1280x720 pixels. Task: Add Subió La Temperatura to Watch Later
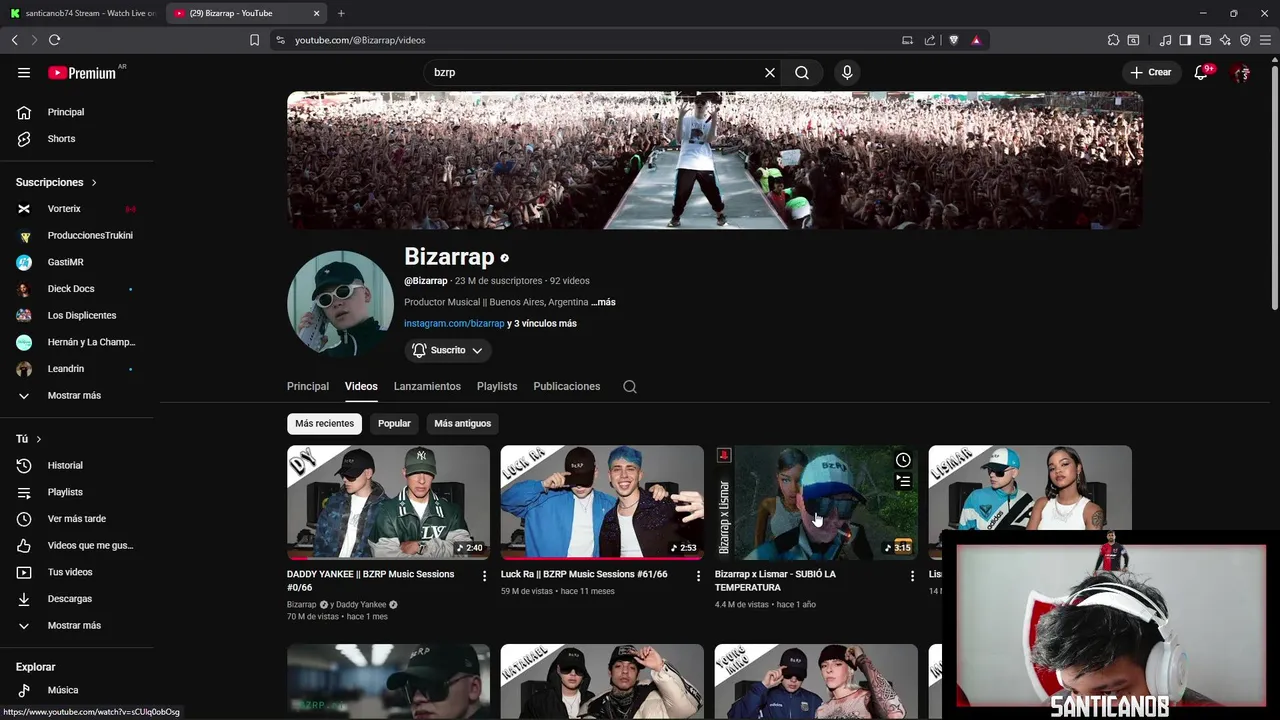point(903,460)
